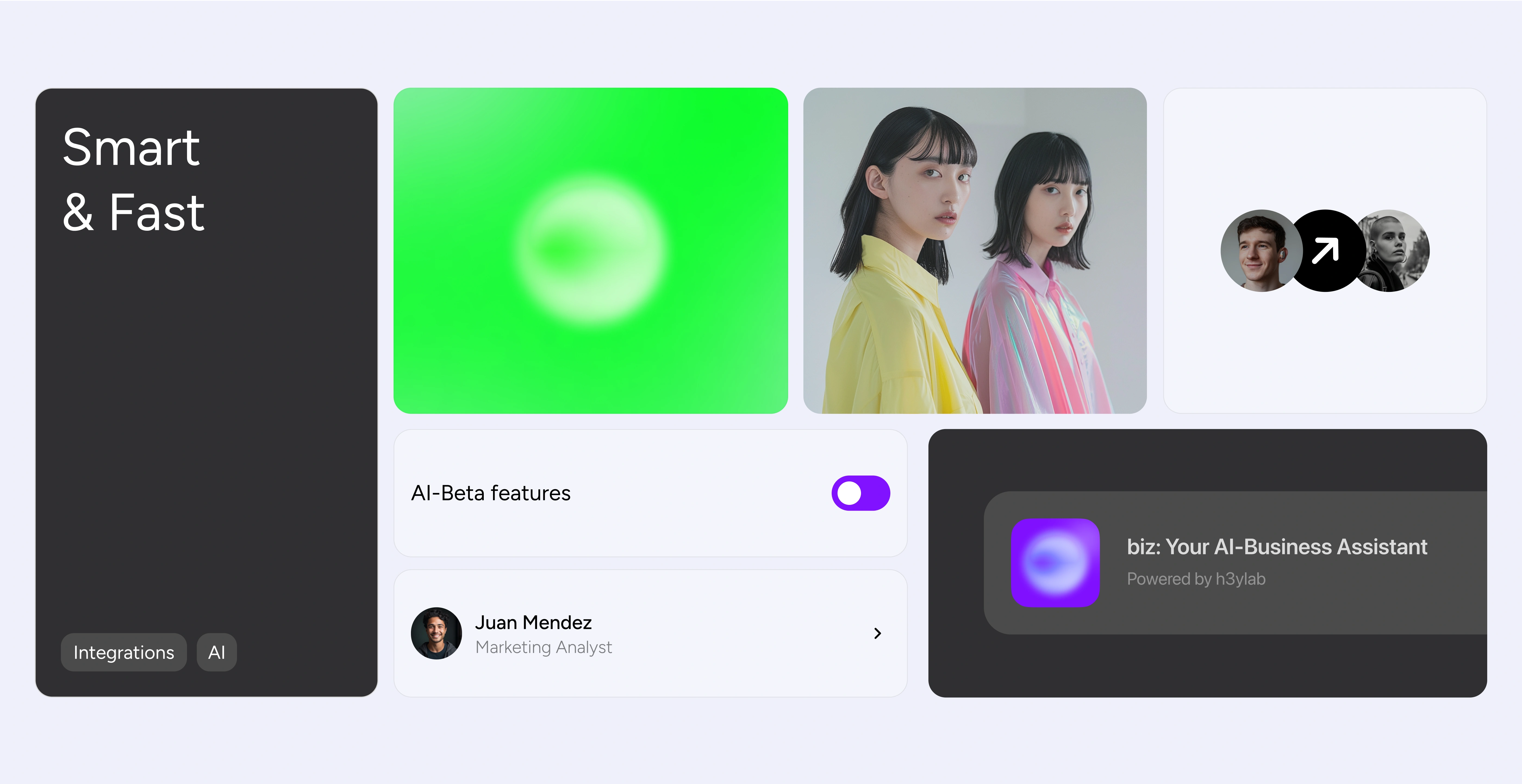The height and width of the screenshot is (784, 1522).
Task: Click the Powered by h3ylab text
Action: point(1196,579)
